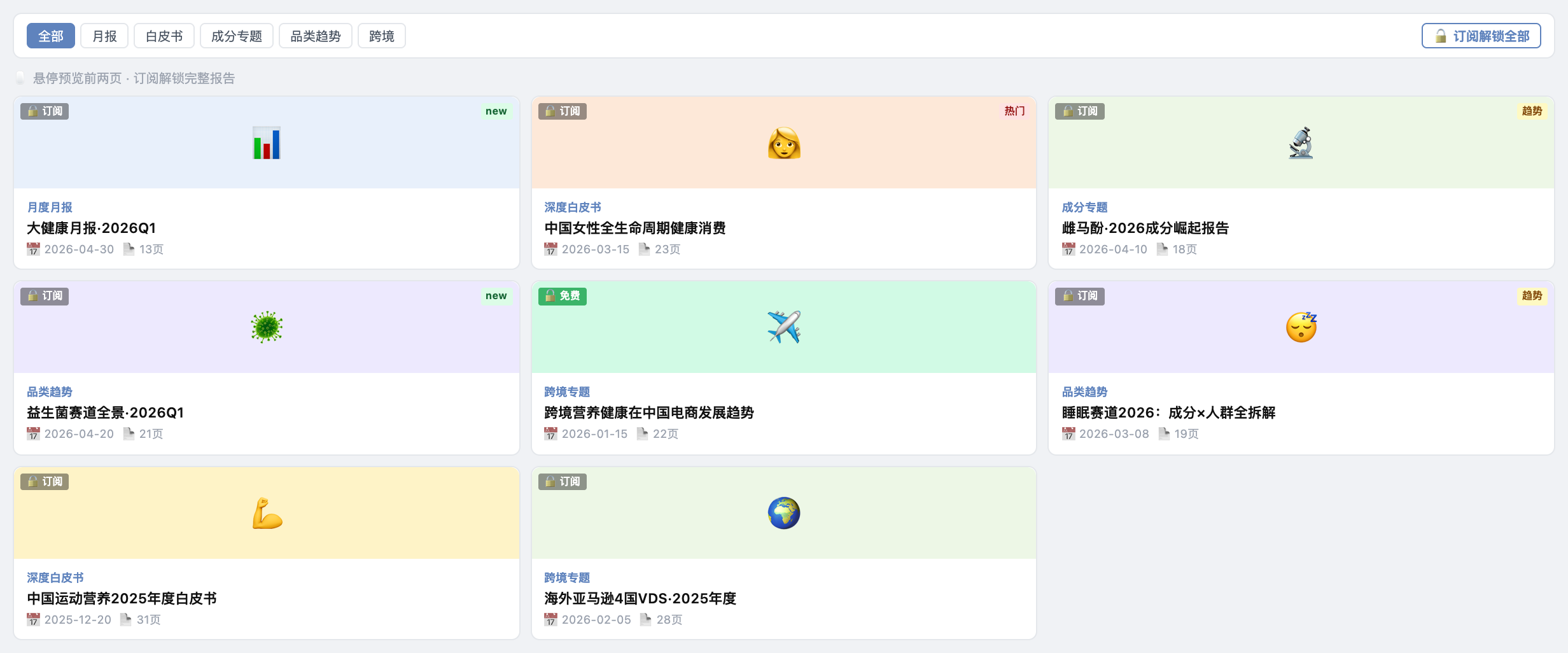This screenshot has height=653, width=1568.
Task: Click 订阅 lock badge on 中国女性 card
Action: click(x=563, y=111)
